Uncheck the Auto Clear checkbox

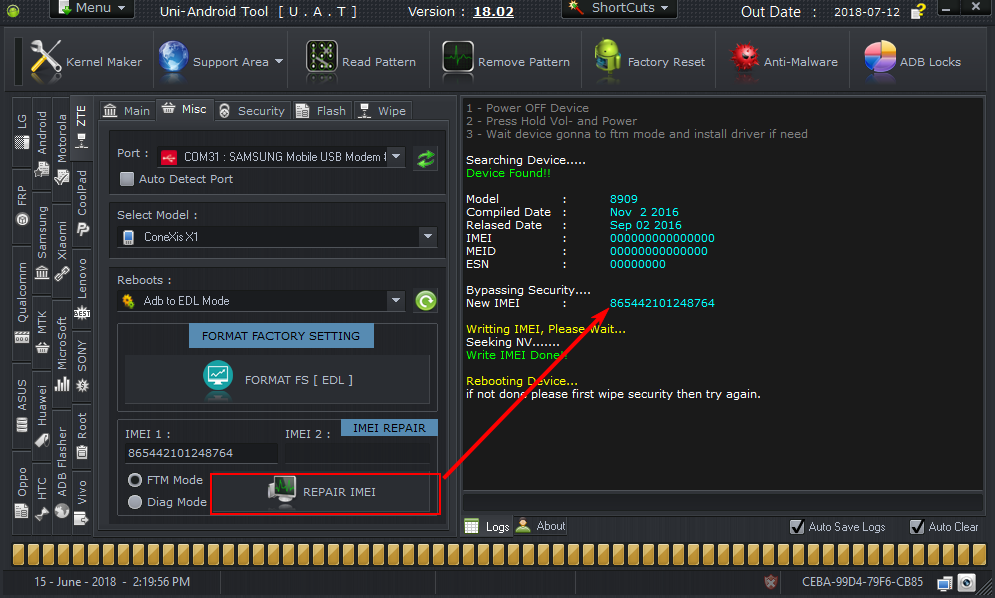pos(916,526)
